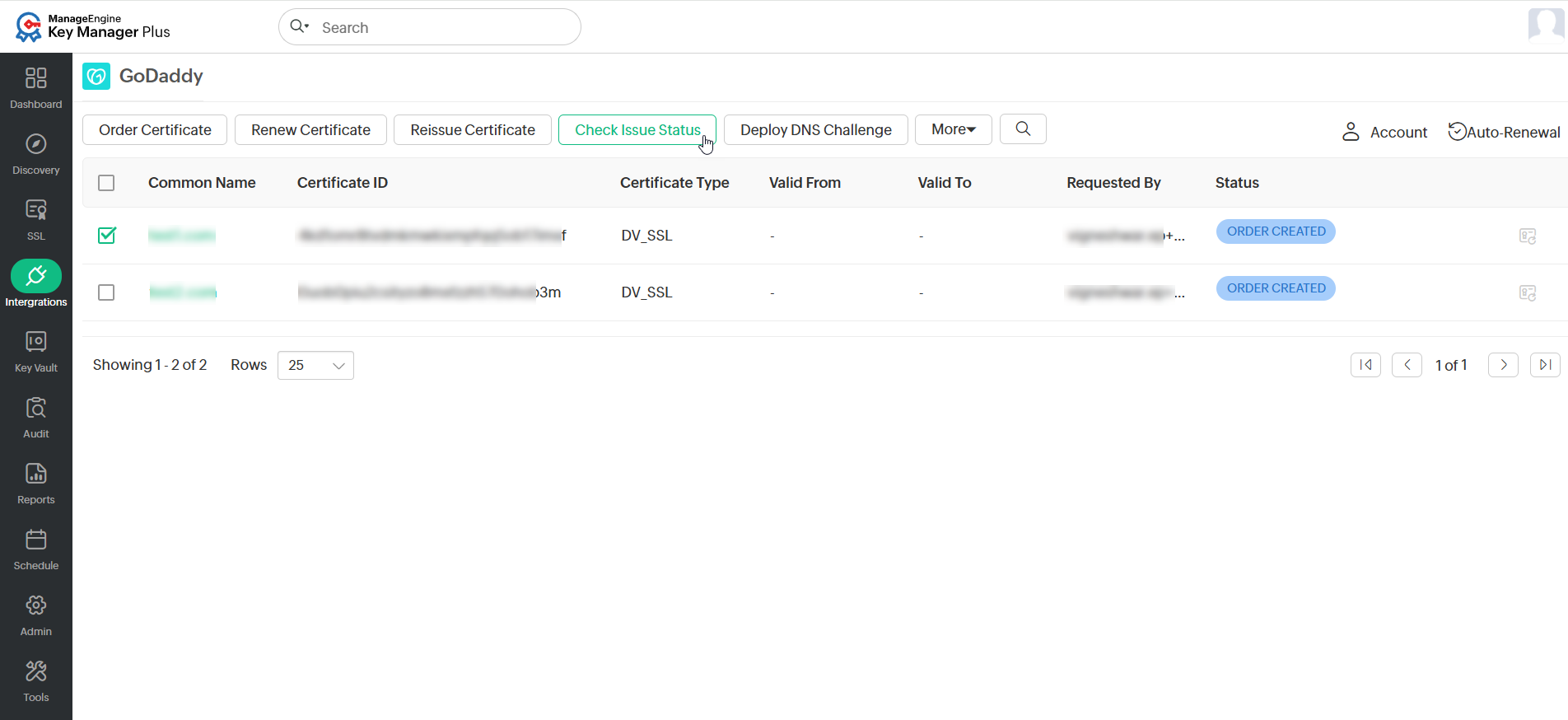This screenshot has height=720, width=1568.
Task: Click the Deploy DNS Challenge button
Action: 816,129
